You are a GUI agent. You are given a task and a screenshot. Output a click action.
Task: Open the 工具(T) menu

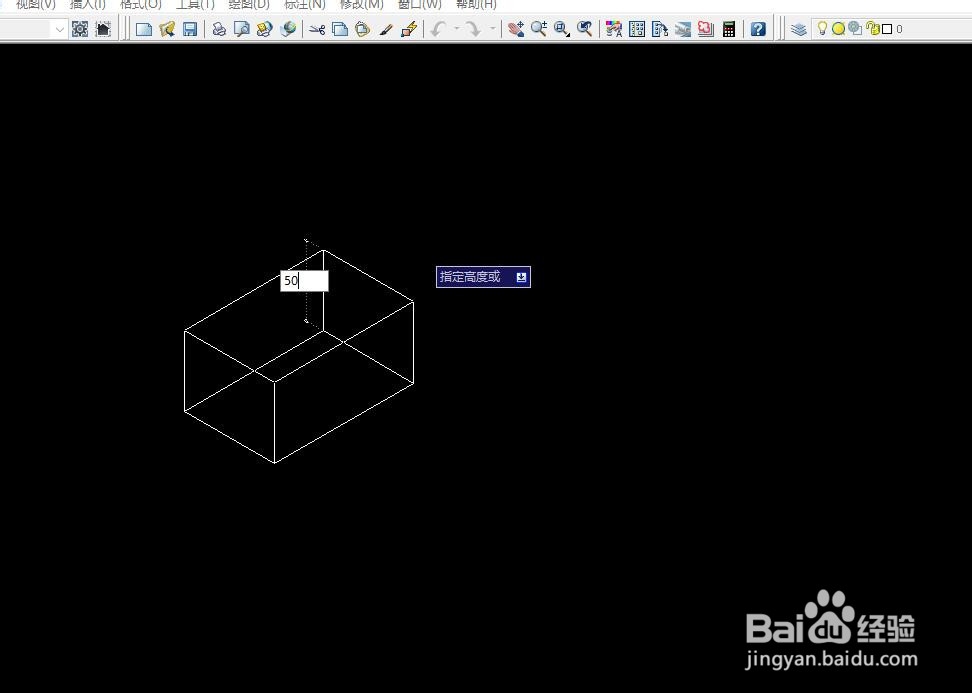point(195,4)
